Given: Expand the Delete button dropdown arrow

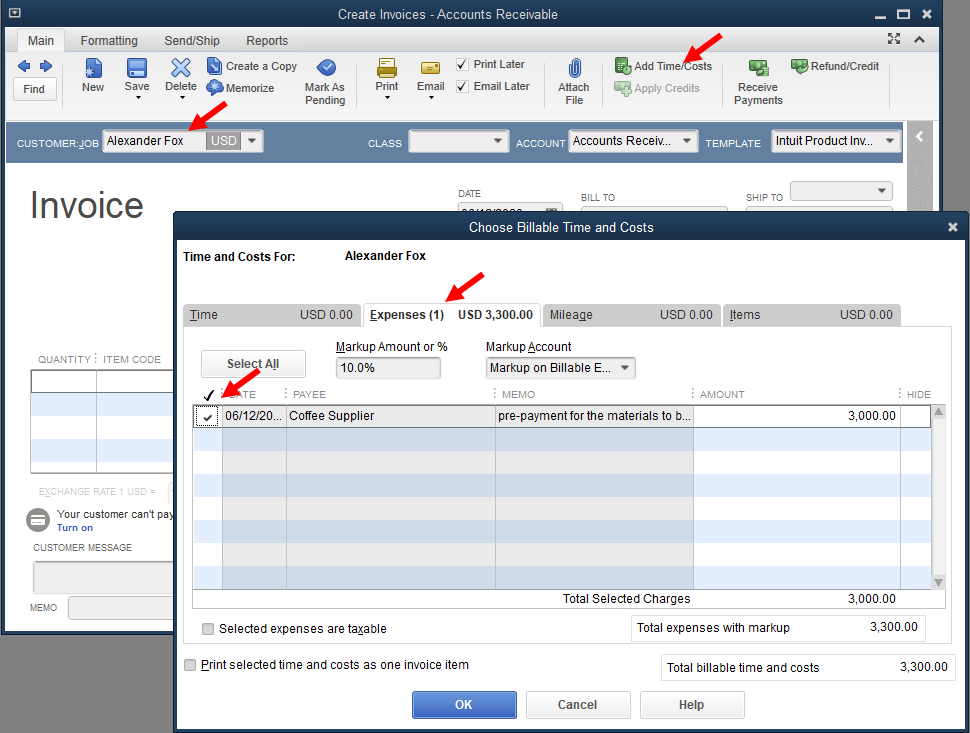Looking at the screenshot, I should pyautogui.click(x=182, y=98).
